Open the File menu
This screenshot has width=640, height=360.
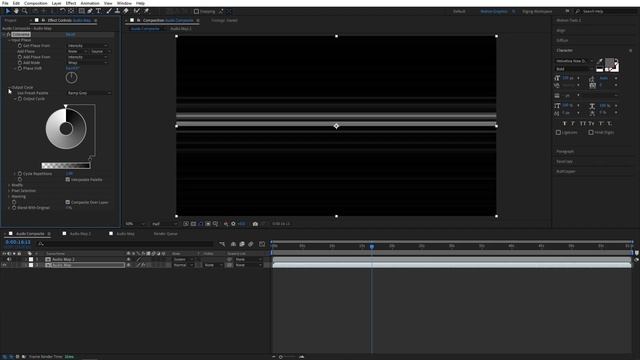click(x=5, y=3)
